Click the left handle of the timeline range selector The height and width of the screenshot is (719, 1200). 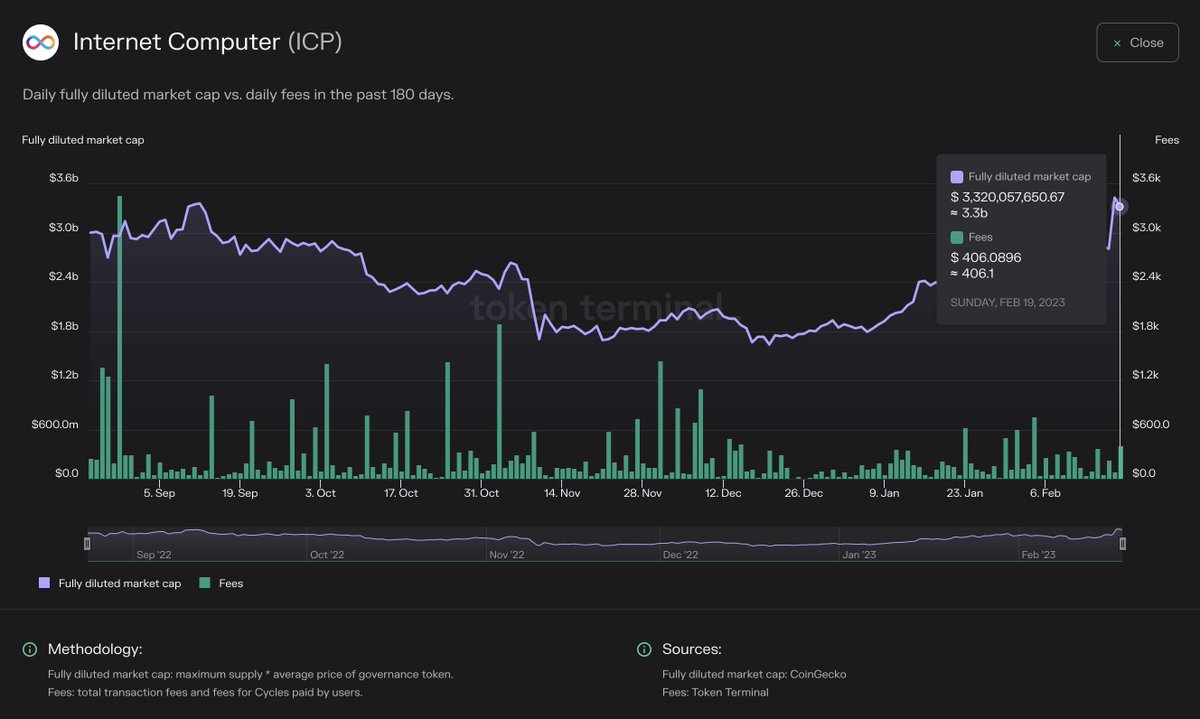tap(89, 543)
